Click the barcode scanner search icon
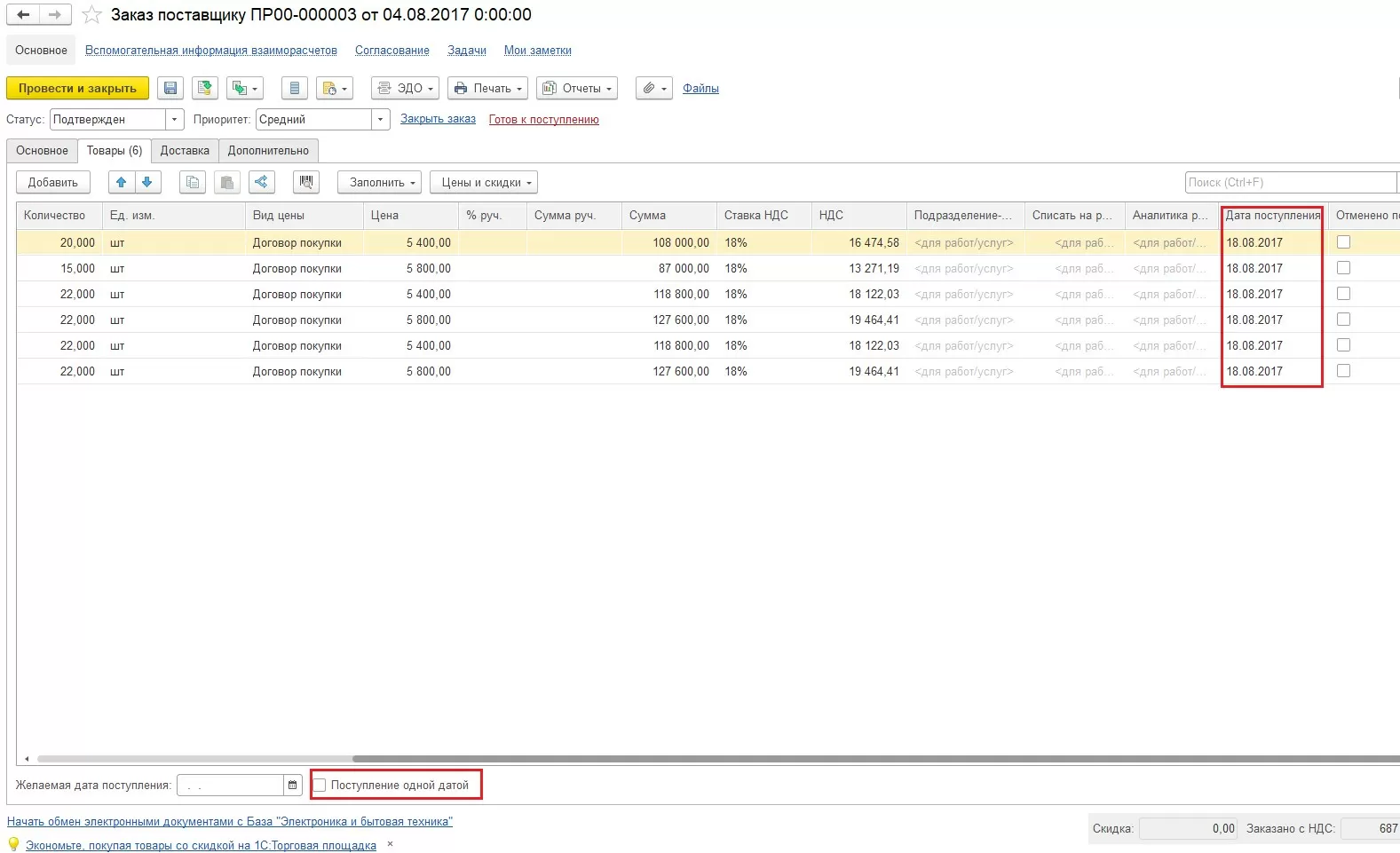 [x=306, y=183]
